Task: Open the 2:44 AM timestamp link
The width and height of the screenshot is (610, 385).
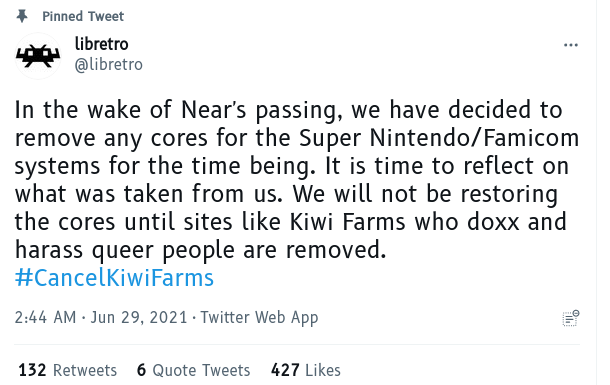Action: 45,317
